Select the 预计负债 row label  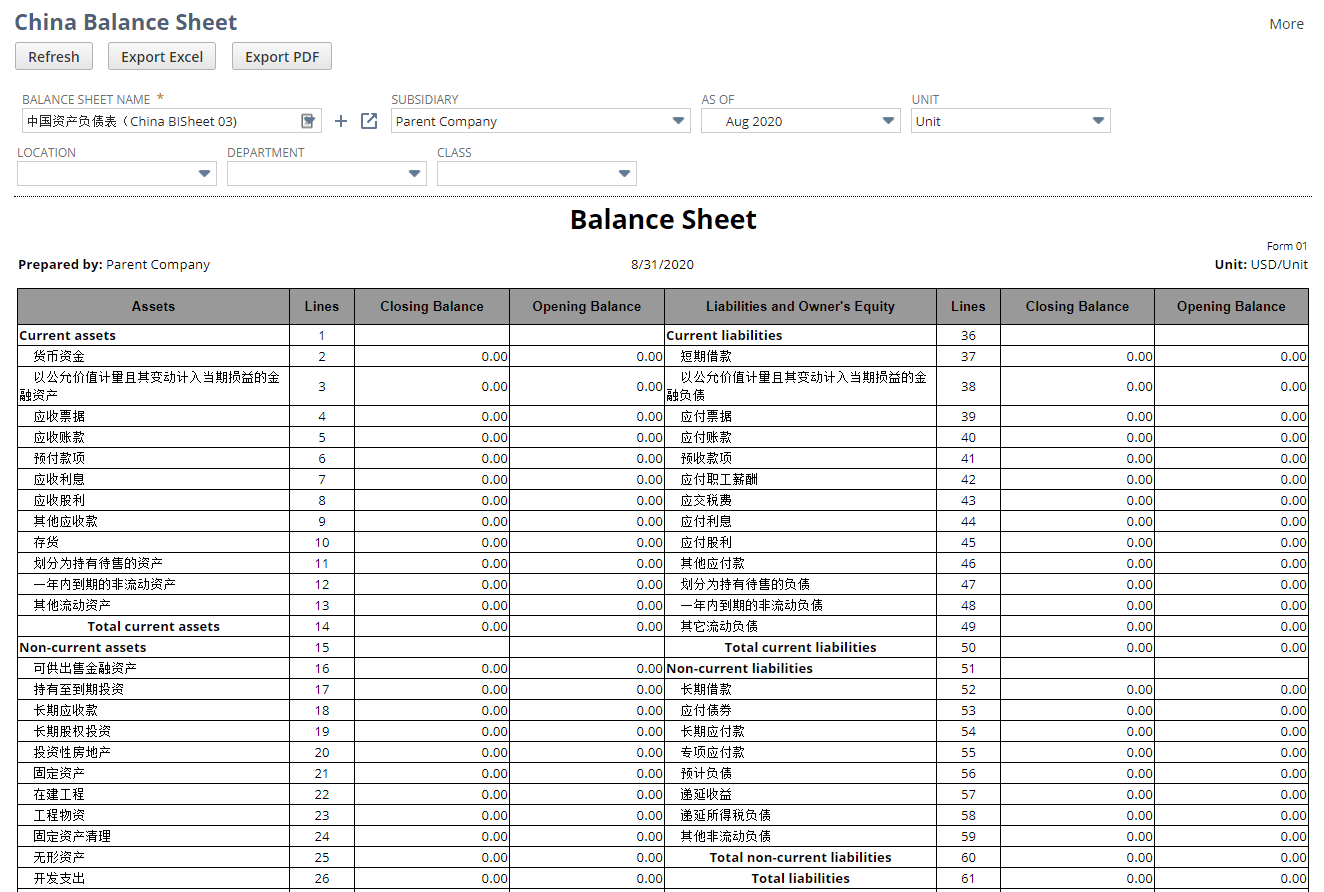[x=706, y=774]
